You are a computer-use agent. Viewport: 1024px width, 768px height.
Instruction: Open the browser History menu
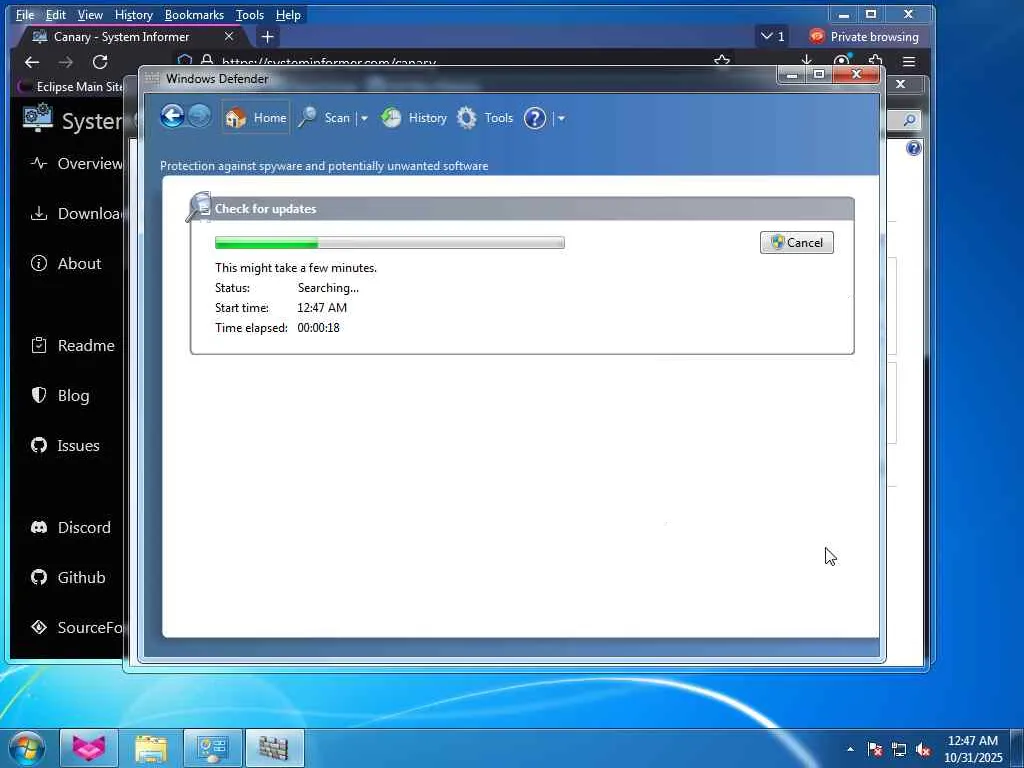133,14
